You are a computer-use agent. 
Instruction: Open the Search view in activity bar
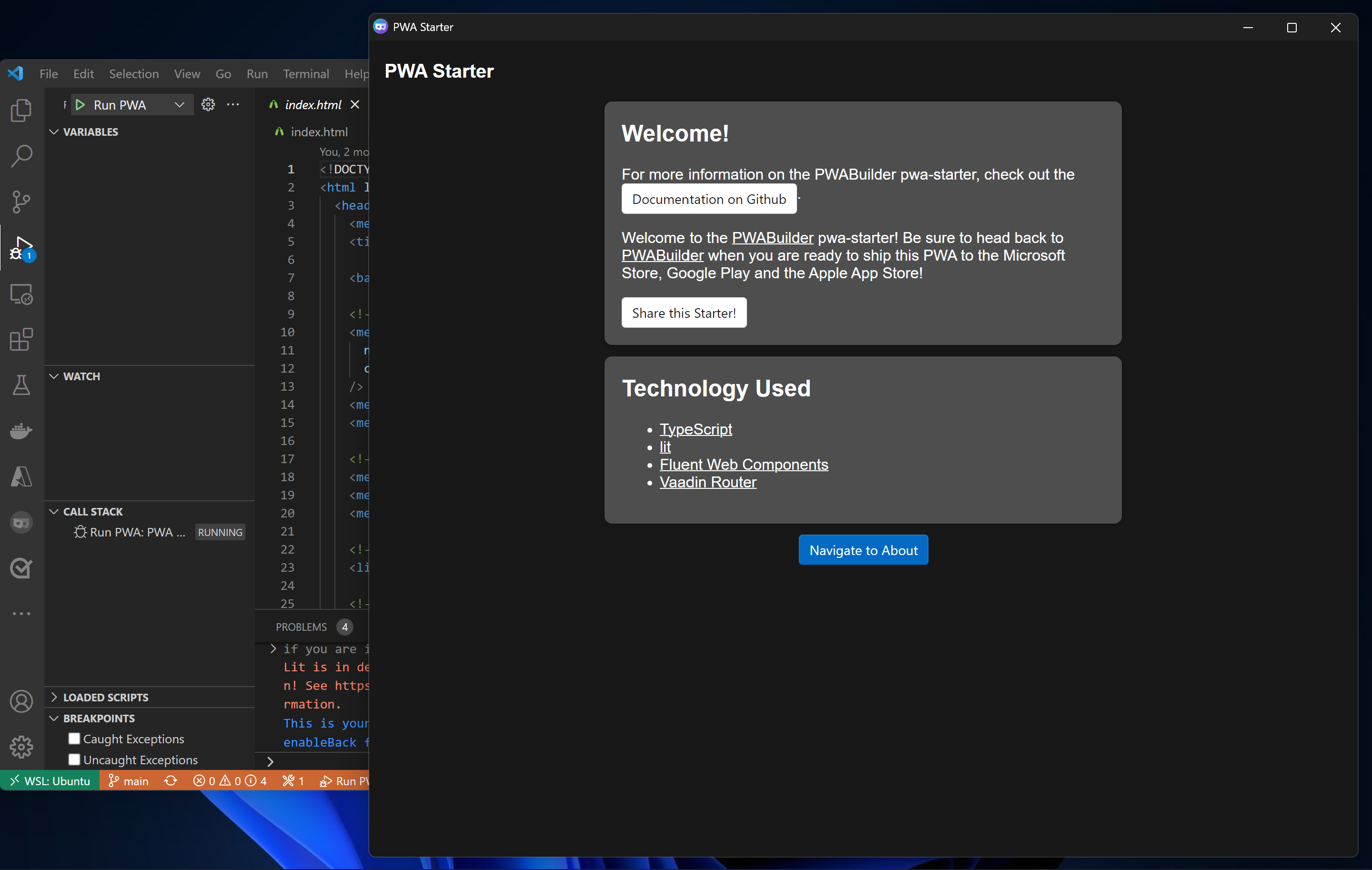(21, 155)
